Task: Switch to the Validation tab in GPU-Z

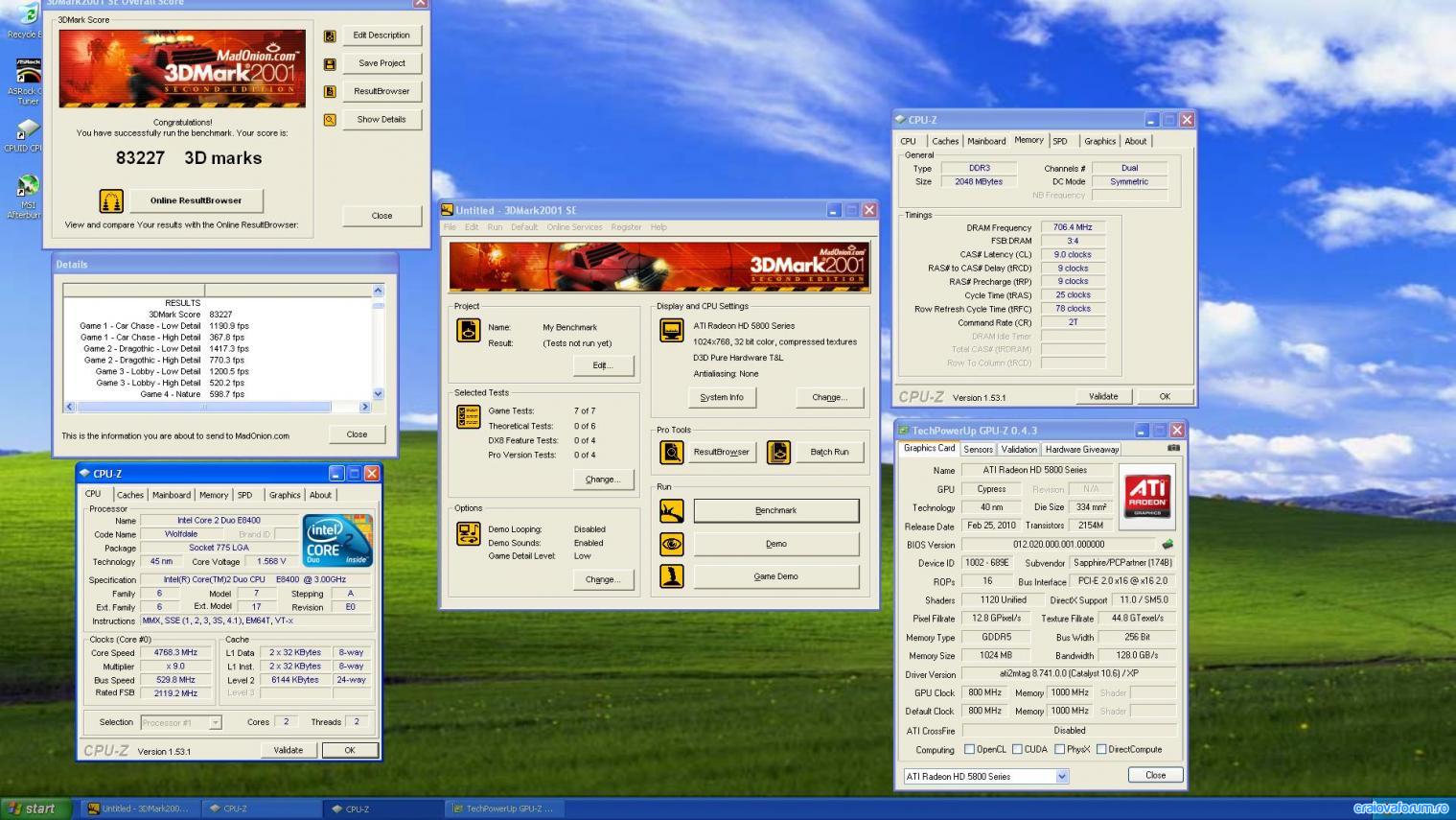Action: click(1018, 449)
